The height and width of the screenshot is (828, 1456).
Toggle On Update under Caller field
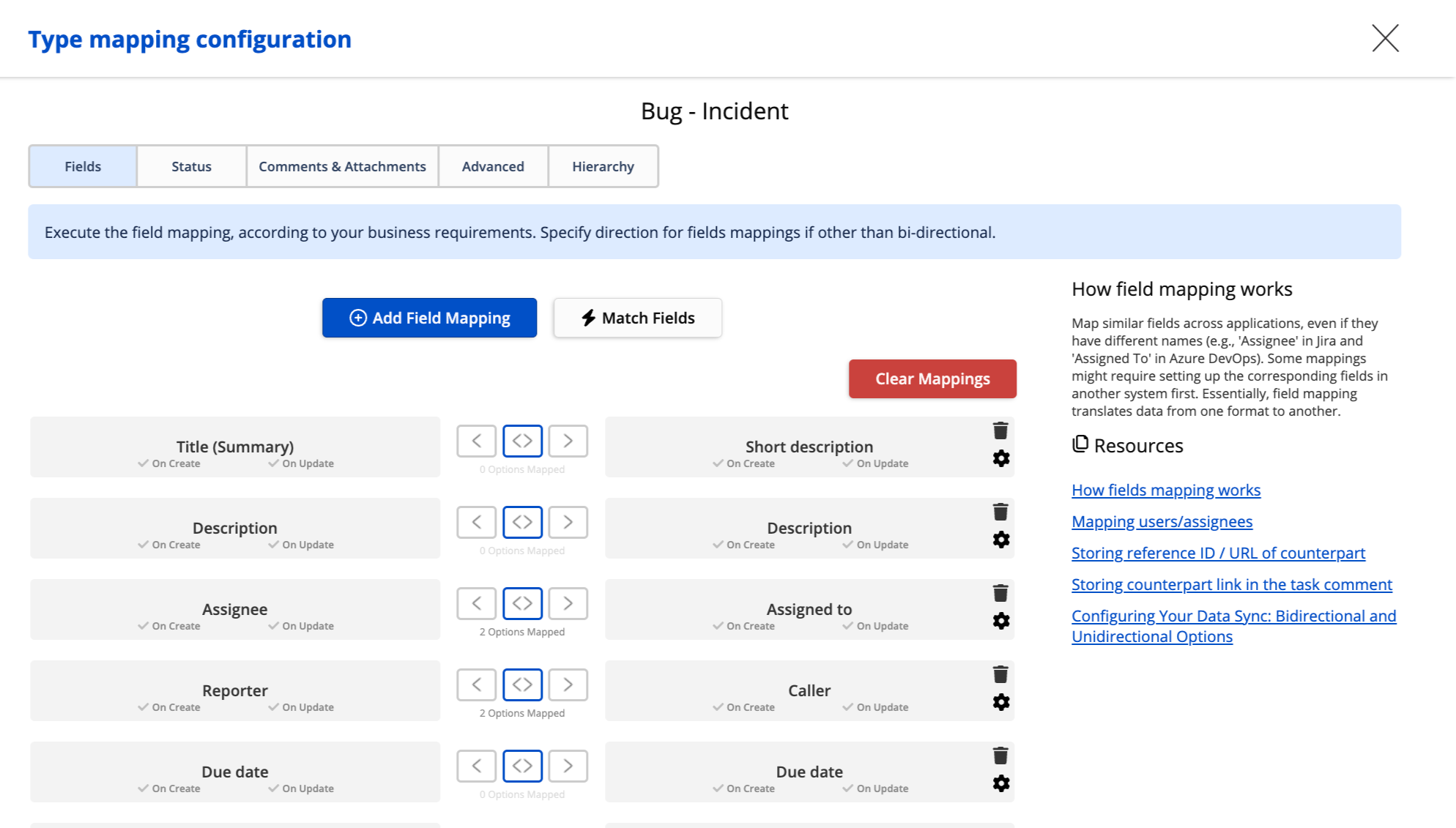click(x=875, y=707)
